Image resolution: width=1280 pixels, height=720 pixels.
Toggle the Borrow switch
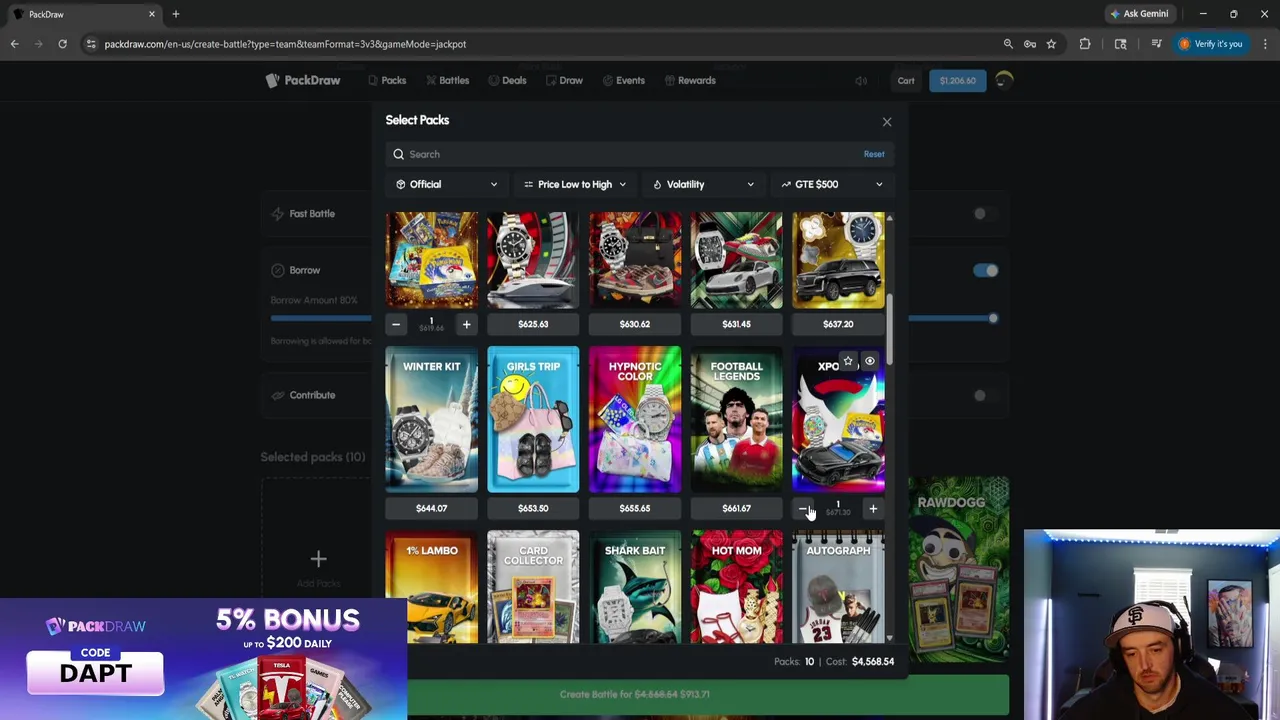click(x=985, y=270)
